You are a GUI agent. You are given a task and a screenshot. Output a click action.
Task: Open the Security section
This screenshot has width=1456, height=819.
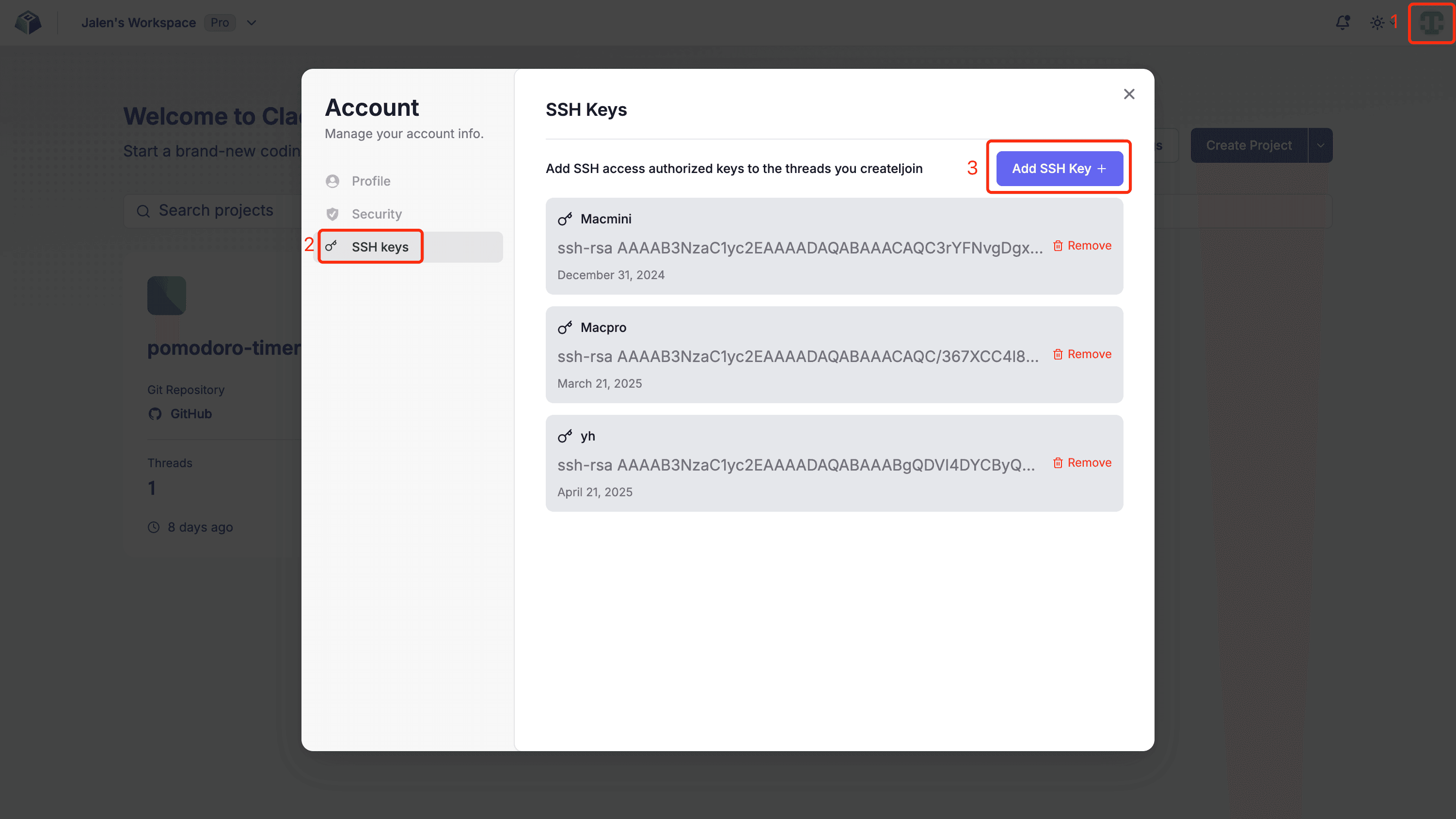click(x=408, y=214)
